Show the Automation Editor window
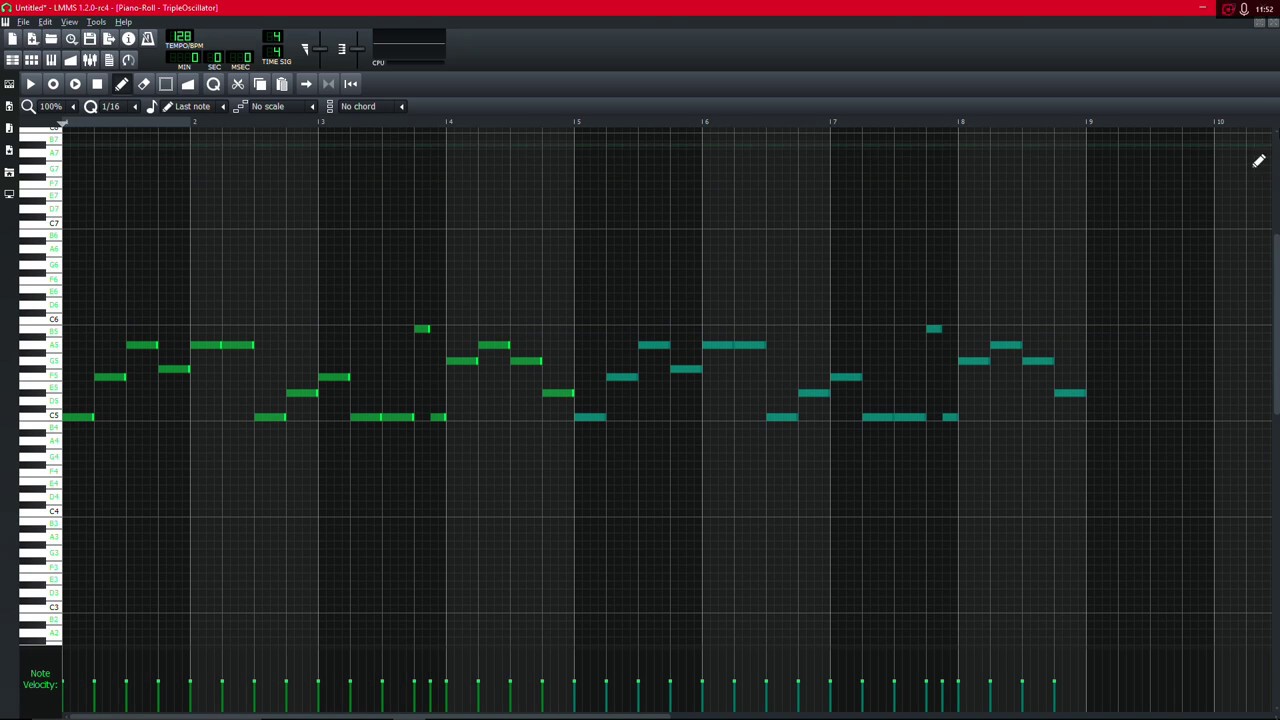Image resolution: width=1280 pixels, height=720 pixels. coord(71,60)
